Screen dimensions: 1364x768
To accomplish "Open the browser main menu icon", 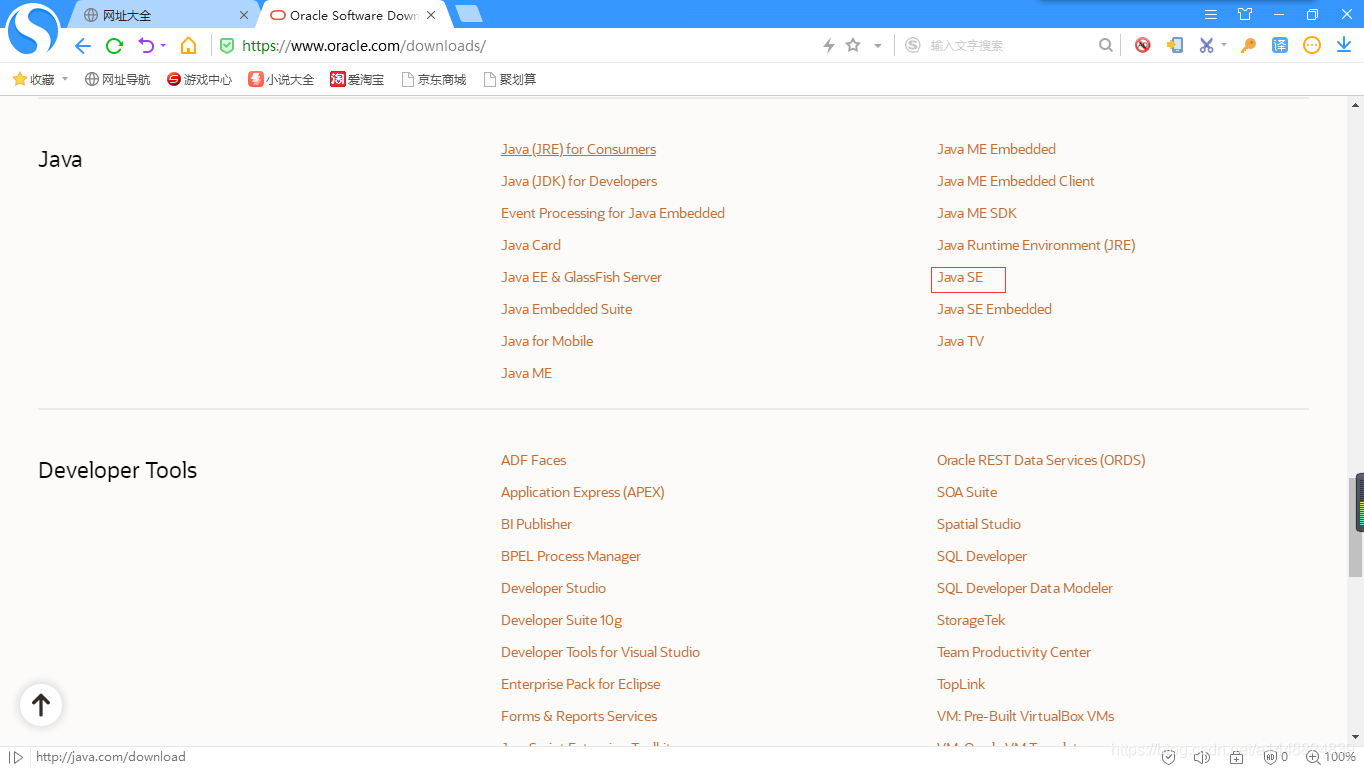I will (1211, 14).
